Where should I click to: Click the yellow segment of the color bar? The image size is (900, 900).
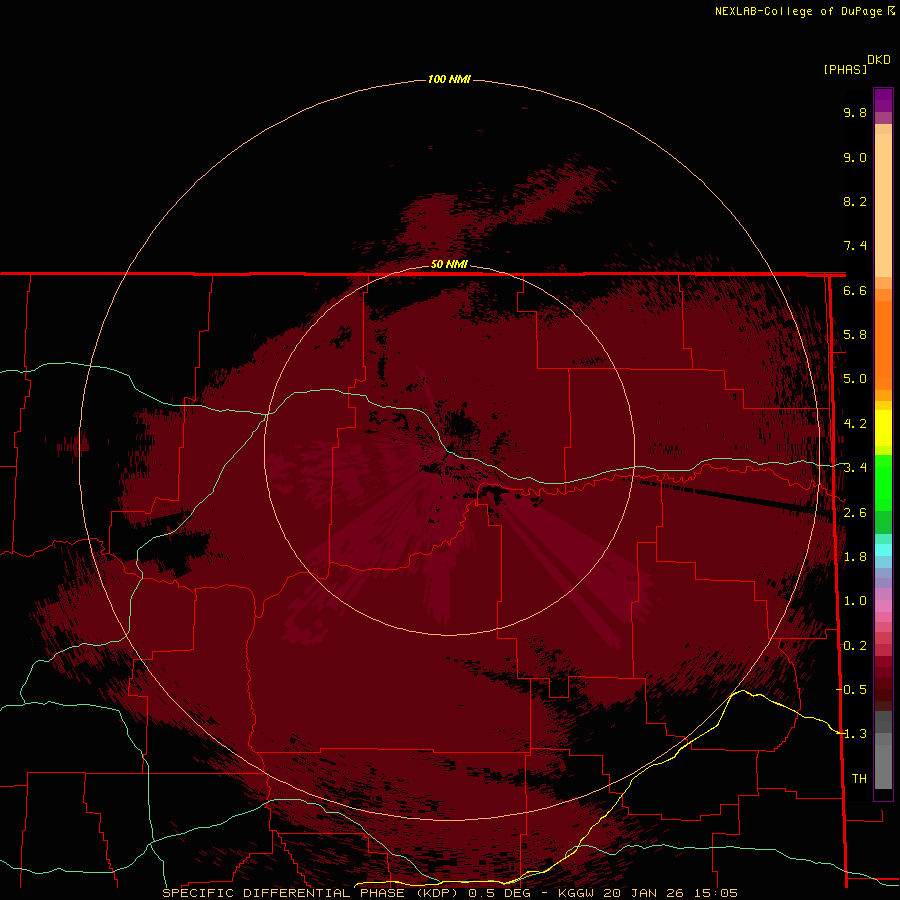[x=883, y=428]
